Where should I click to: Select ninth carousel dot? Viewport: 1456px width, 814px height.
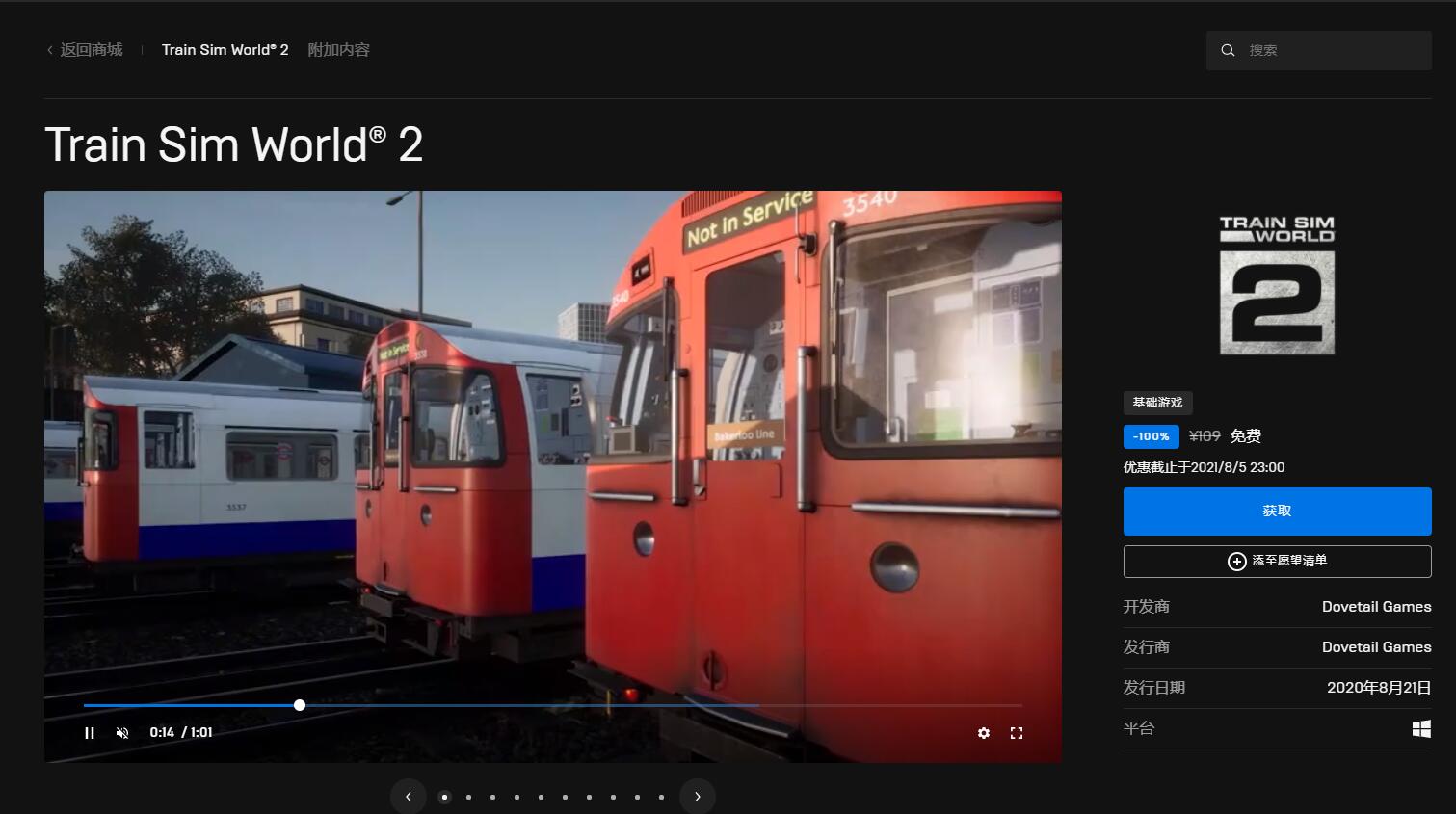pyautogui.click(x=637, y=797)
